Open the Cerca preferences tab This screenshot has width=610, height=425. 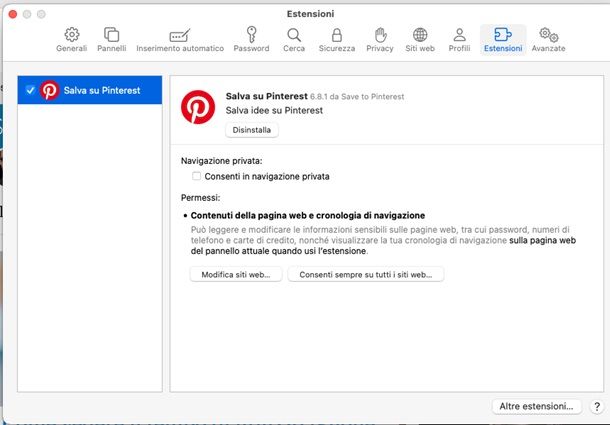point(294,40)
